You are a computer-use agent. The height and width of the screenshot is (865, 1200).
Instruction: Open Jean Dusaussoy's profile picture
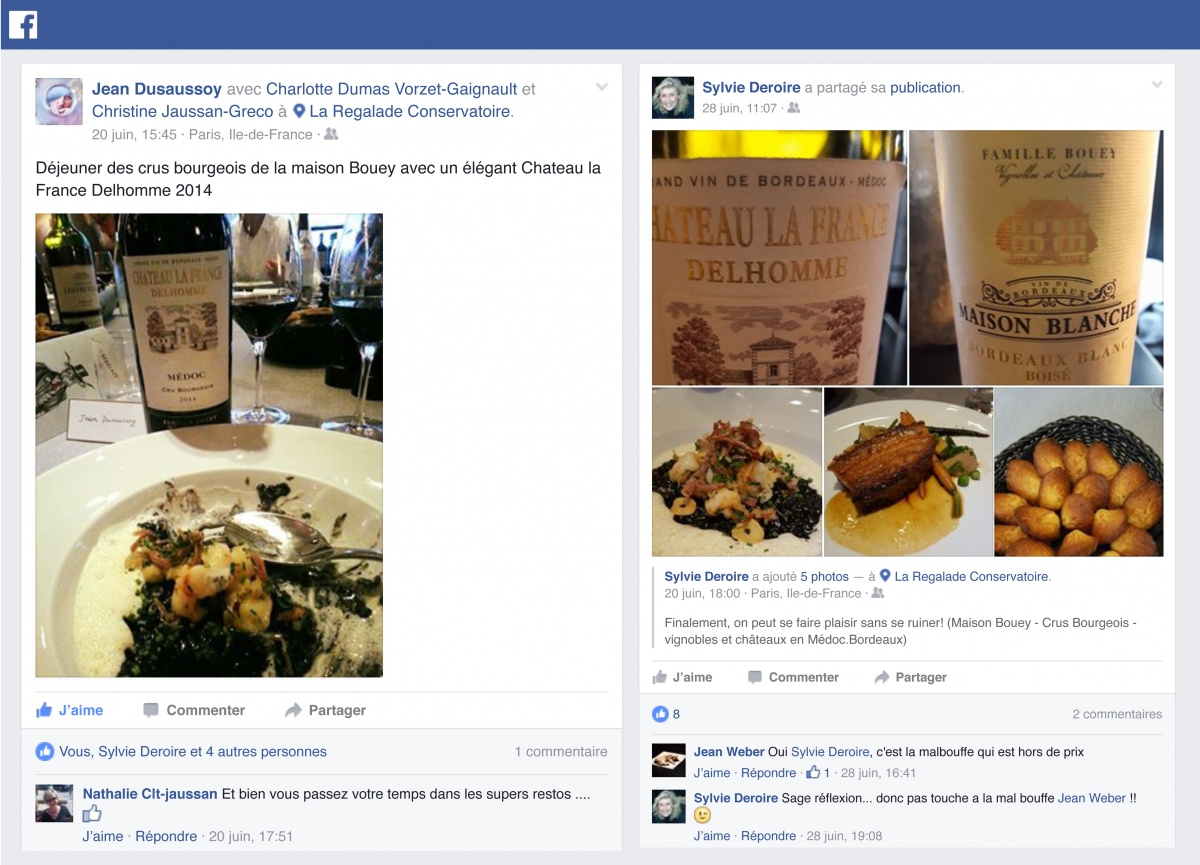point(59,101)
